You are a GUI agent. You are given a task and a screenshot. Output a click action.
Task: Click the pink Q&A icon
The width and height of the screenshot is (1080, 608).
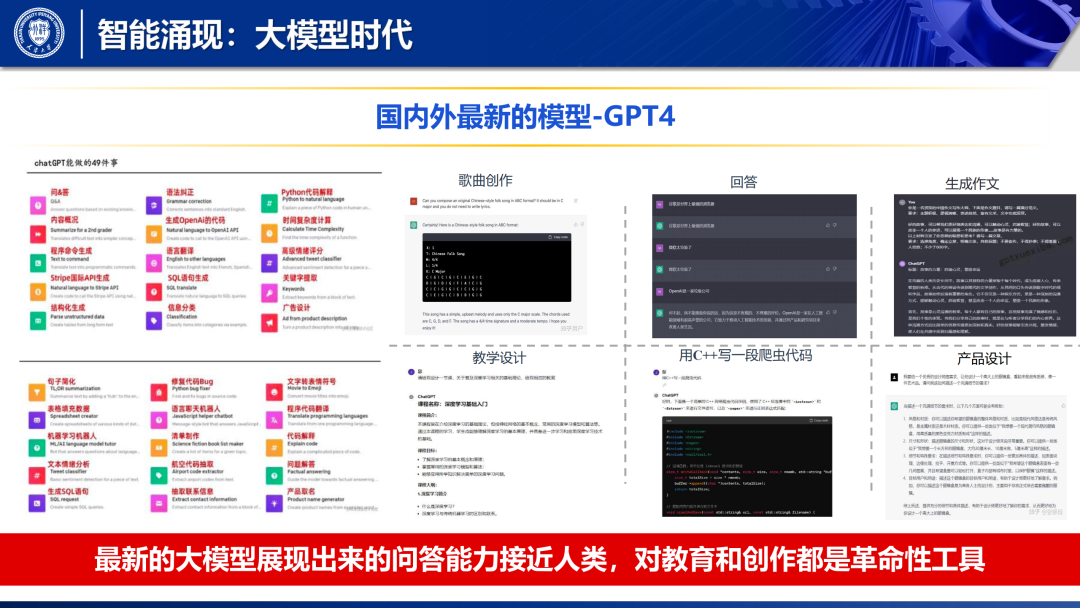click(x=38, y=205)
